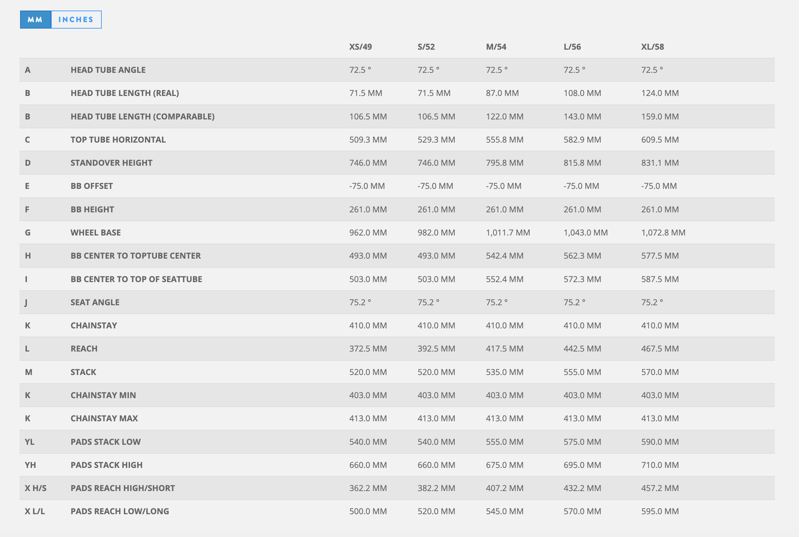Click the BB OFFSET row label
The height and width of the screenshot is (537, 800).
(91, 186)
